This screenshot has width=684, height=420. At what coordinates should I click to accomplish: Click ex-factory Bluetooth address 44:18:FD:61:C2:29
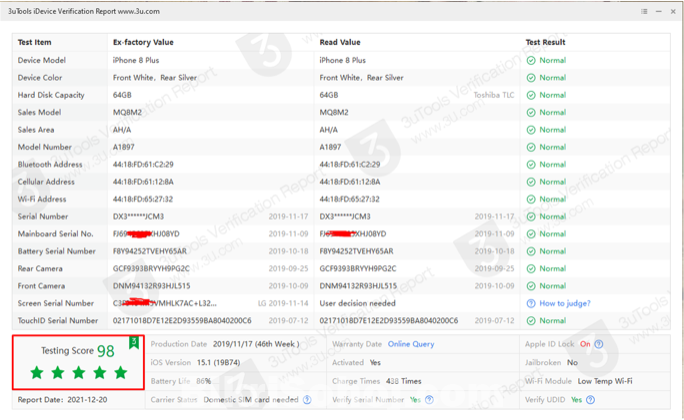click(x=143, y=164)
